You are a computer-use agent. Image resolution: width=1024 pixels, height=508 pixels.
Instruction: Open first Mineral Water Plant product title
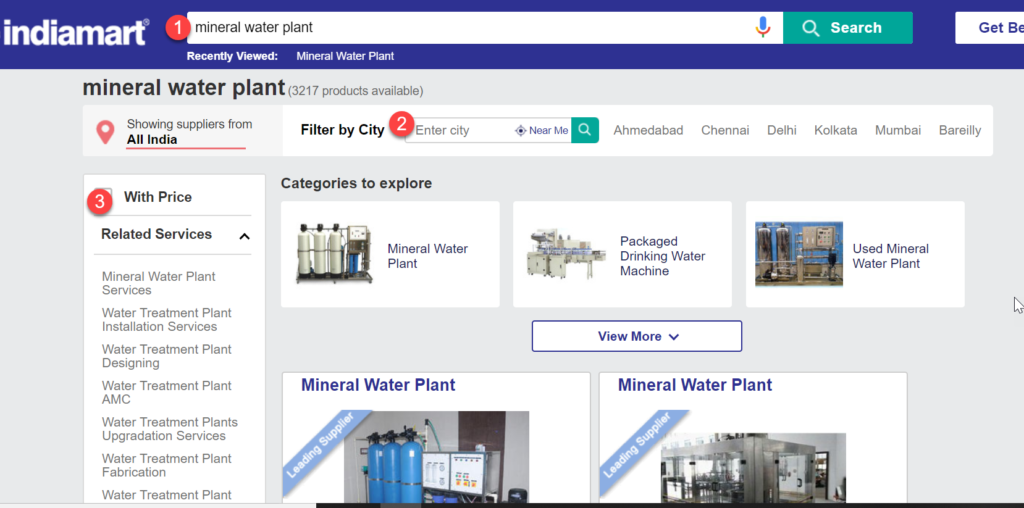pyautogui.click(x=378, y=385)
